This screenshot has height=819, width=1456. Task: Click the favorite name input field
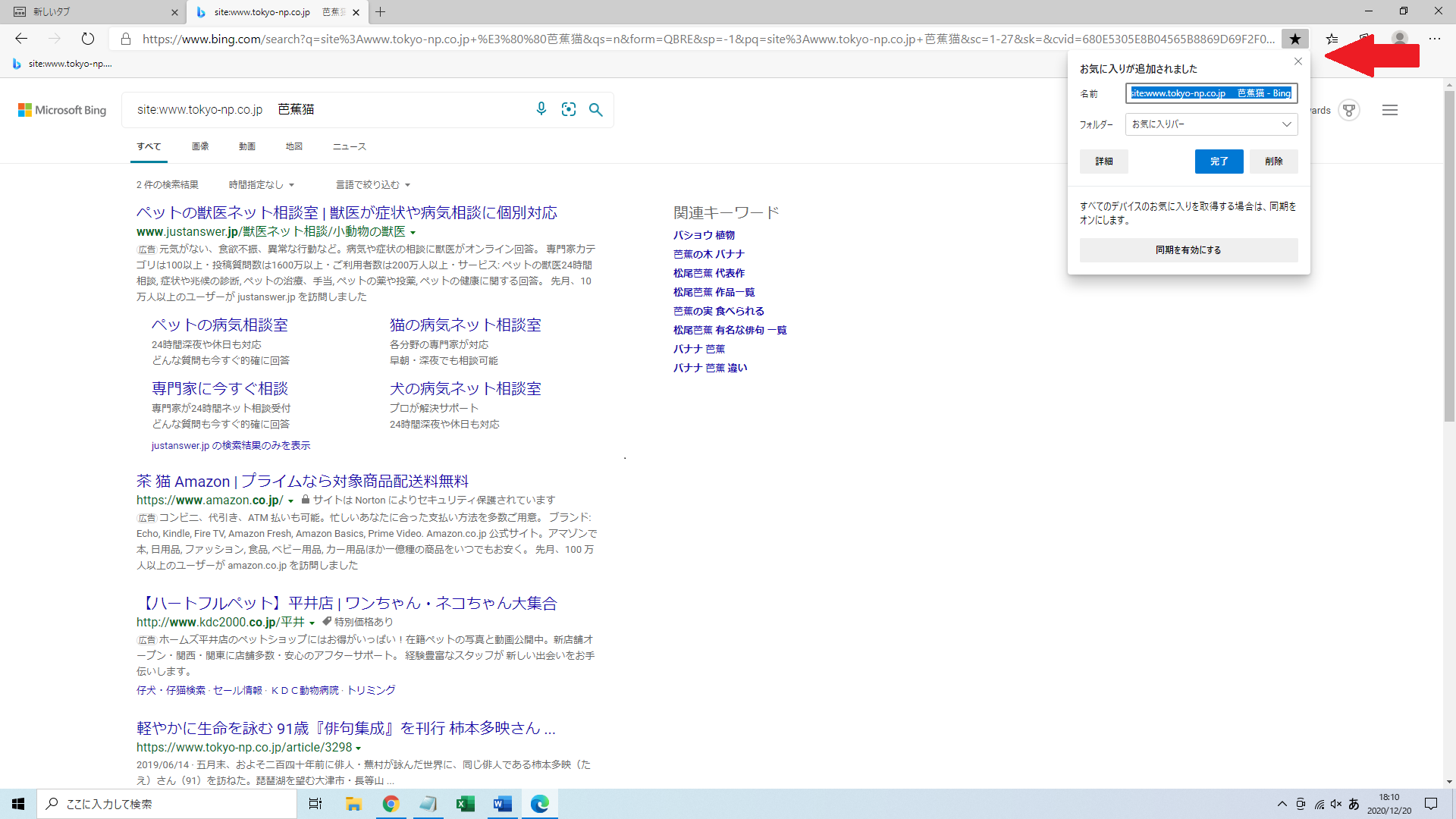coord(1211,93)
